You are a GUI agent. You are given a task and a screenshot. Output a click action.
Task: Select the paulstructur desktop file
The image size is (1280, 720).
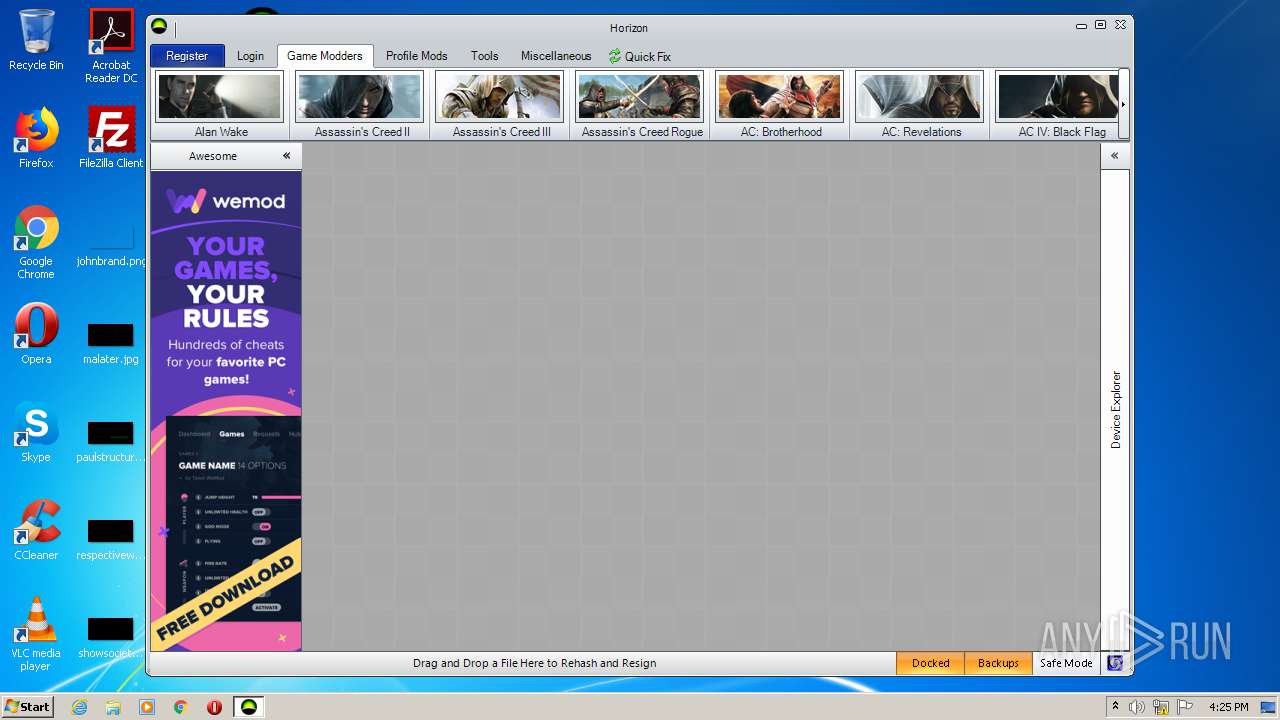[x=110, y=441]
